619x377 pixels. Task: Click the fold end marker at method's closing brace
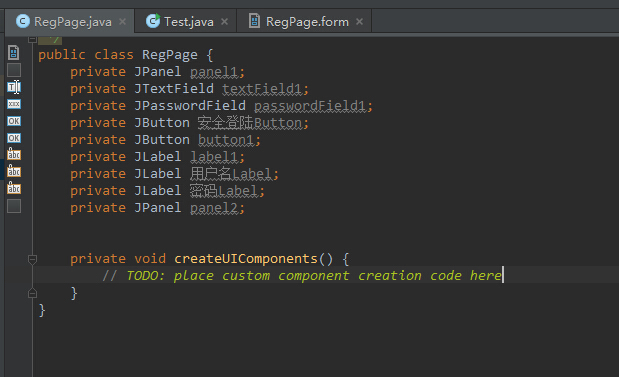[x=32, y=293]
